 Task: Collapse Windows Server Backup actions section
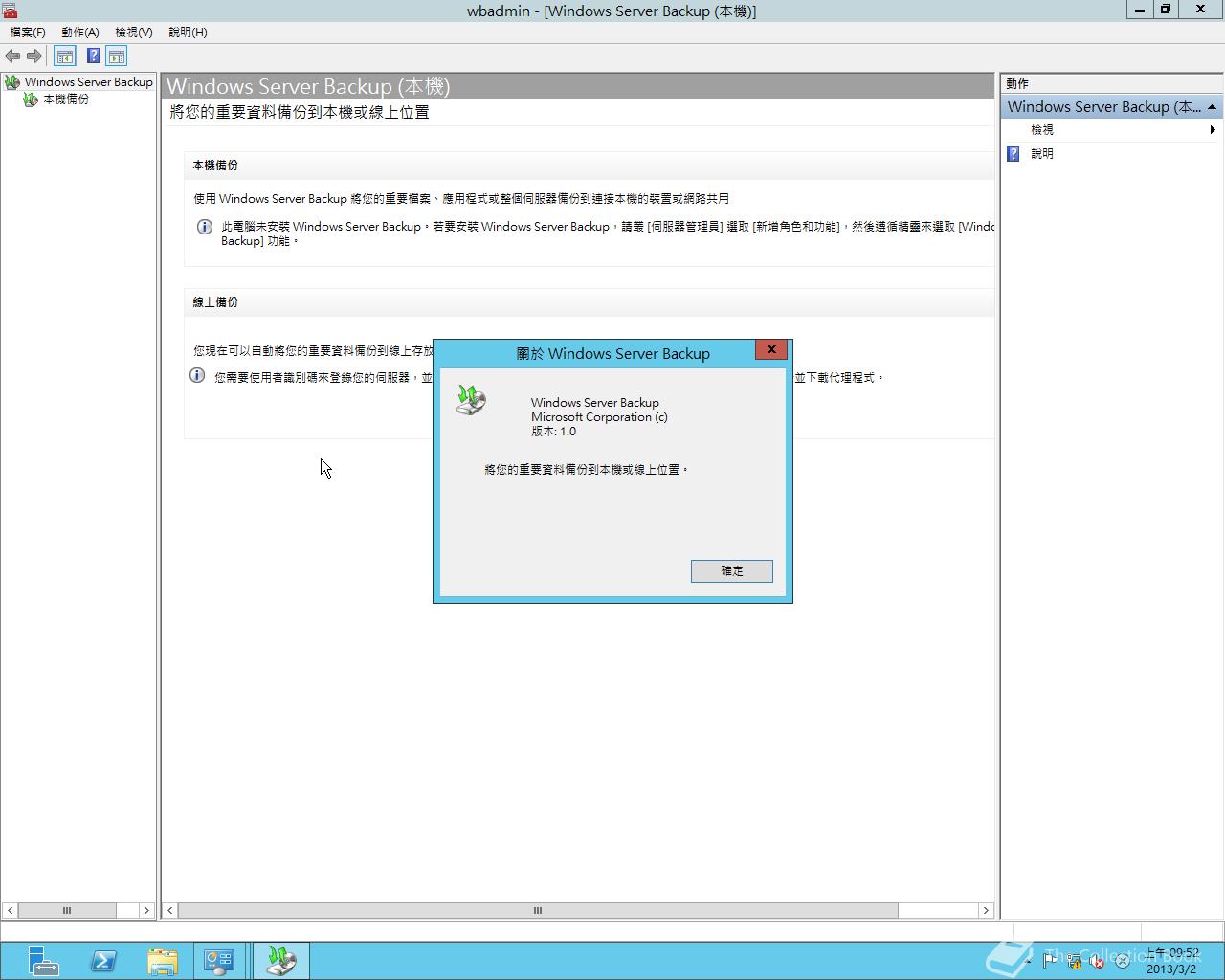(1212, 107)
